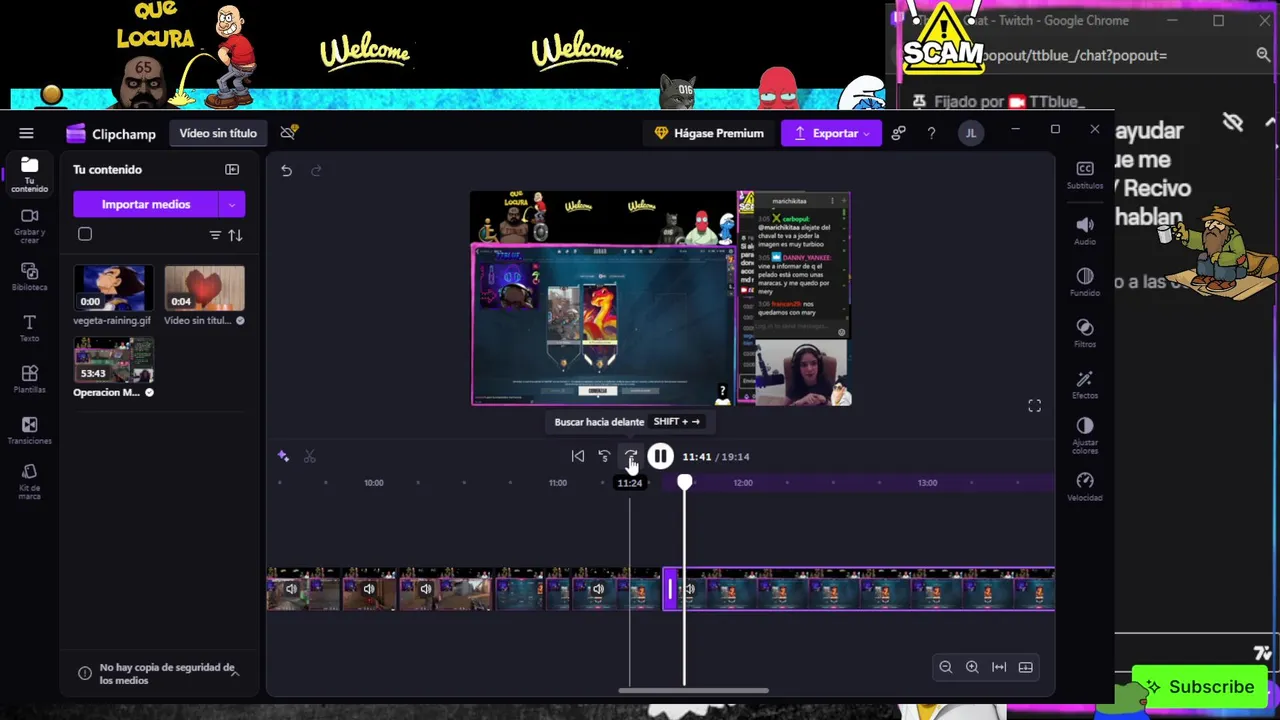Seek forward with Buscar hacia delante
Screen dimensions: 1280x720
click(x=631, y=456)
